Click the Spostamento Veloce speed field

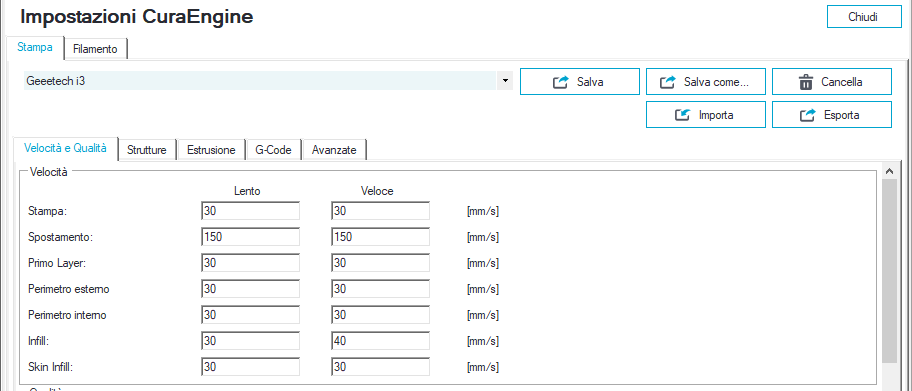(x=380, y=237)
